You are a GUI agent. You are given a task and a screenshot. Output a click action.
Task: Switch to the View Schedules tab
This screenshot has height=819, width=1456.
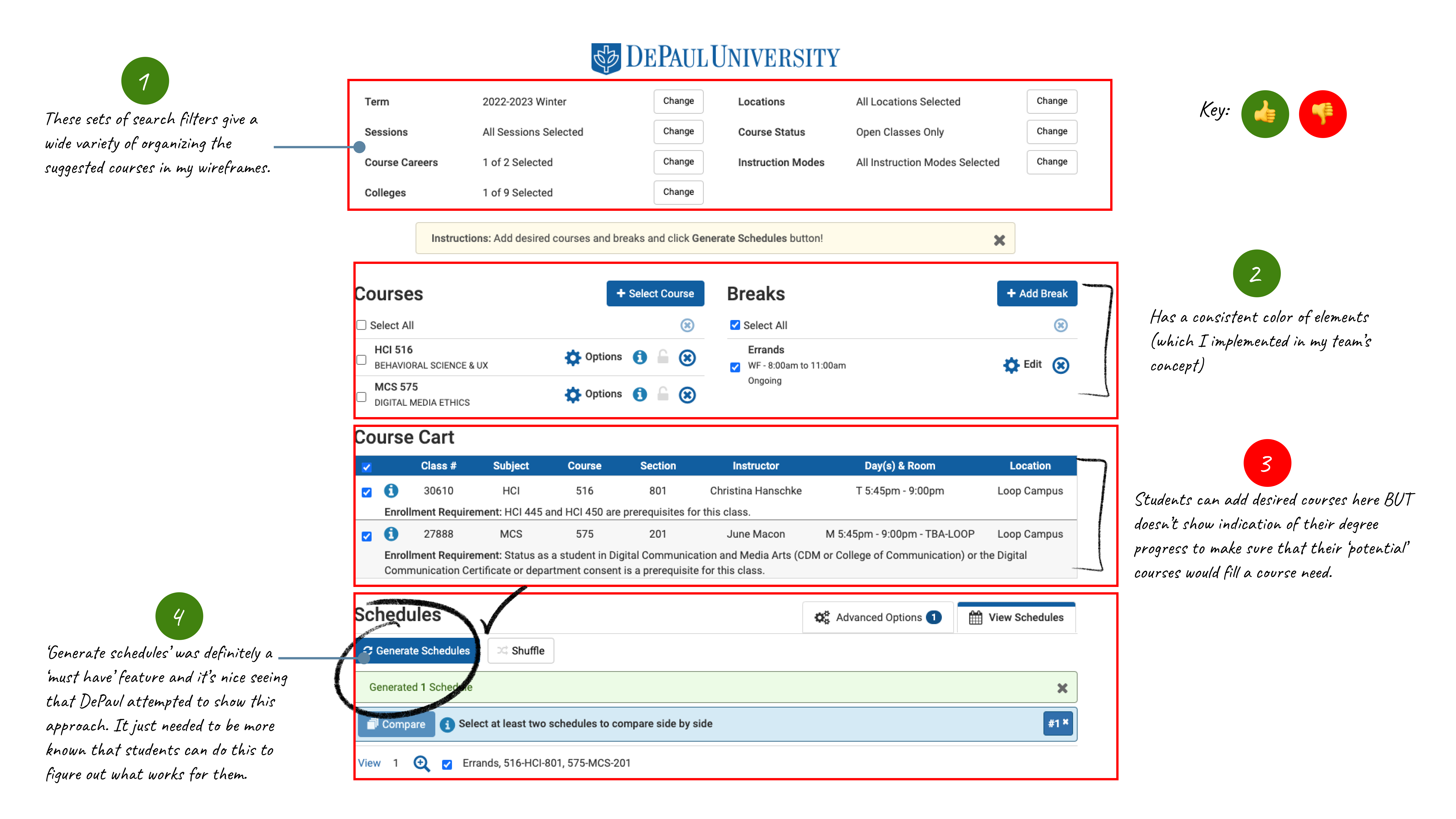point(1016,617)
